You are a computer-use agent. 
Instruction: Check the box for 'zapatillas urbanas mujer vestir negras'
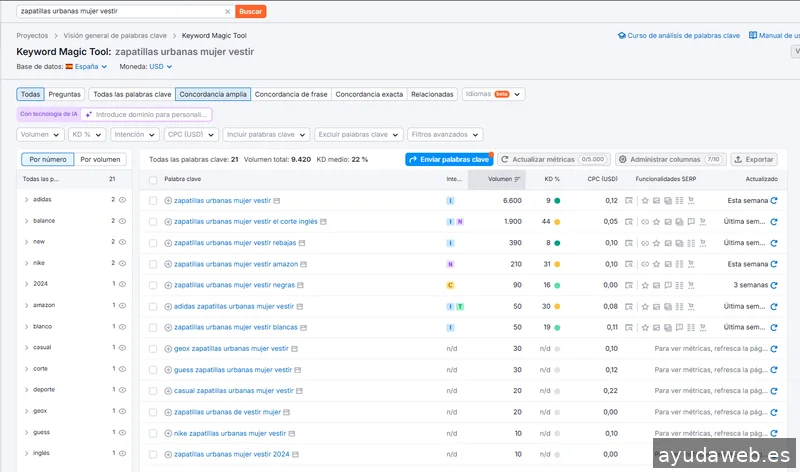pos(153,285)
